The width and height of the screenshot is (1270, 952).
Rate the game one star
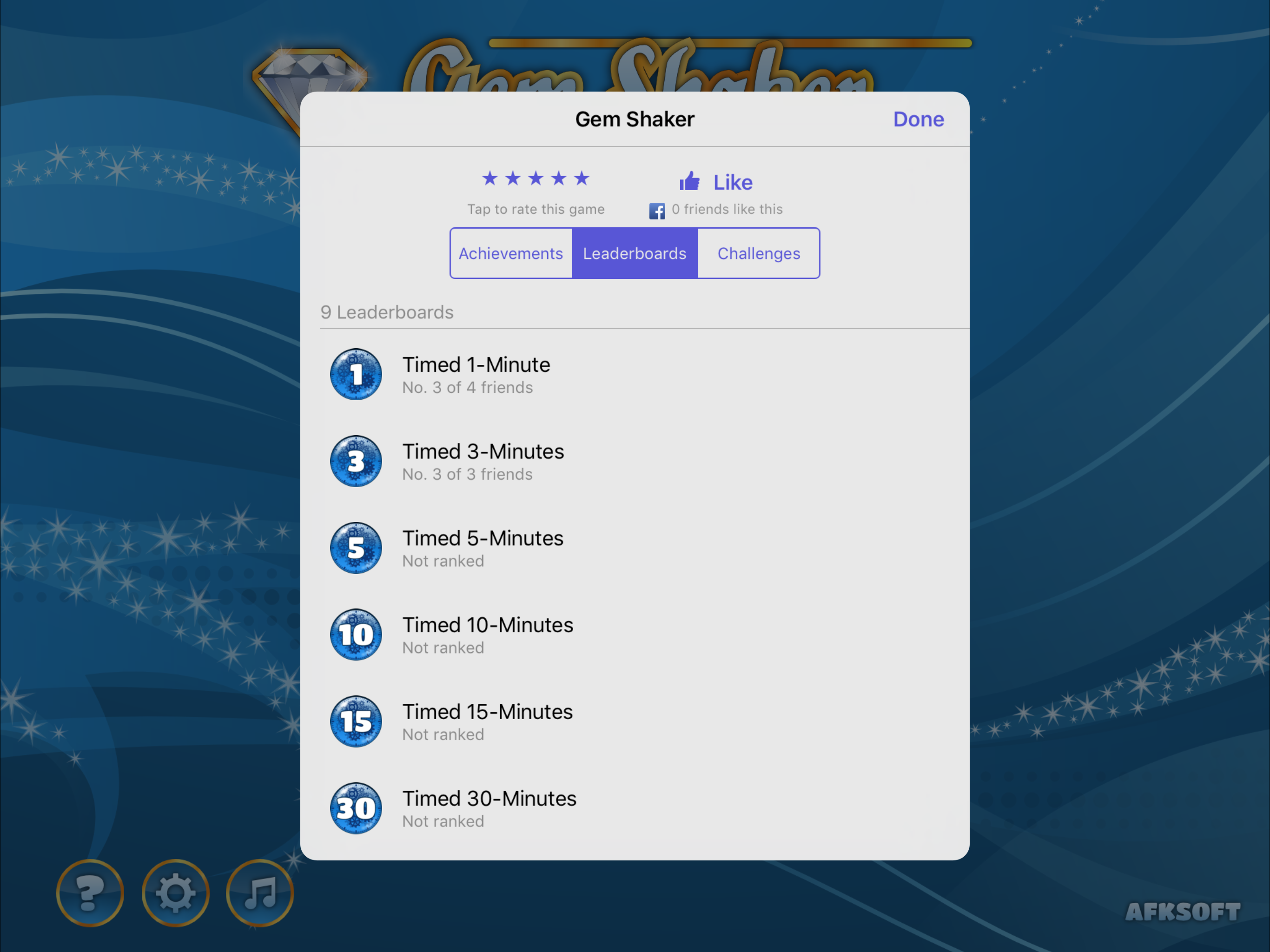tap(490, 178)
